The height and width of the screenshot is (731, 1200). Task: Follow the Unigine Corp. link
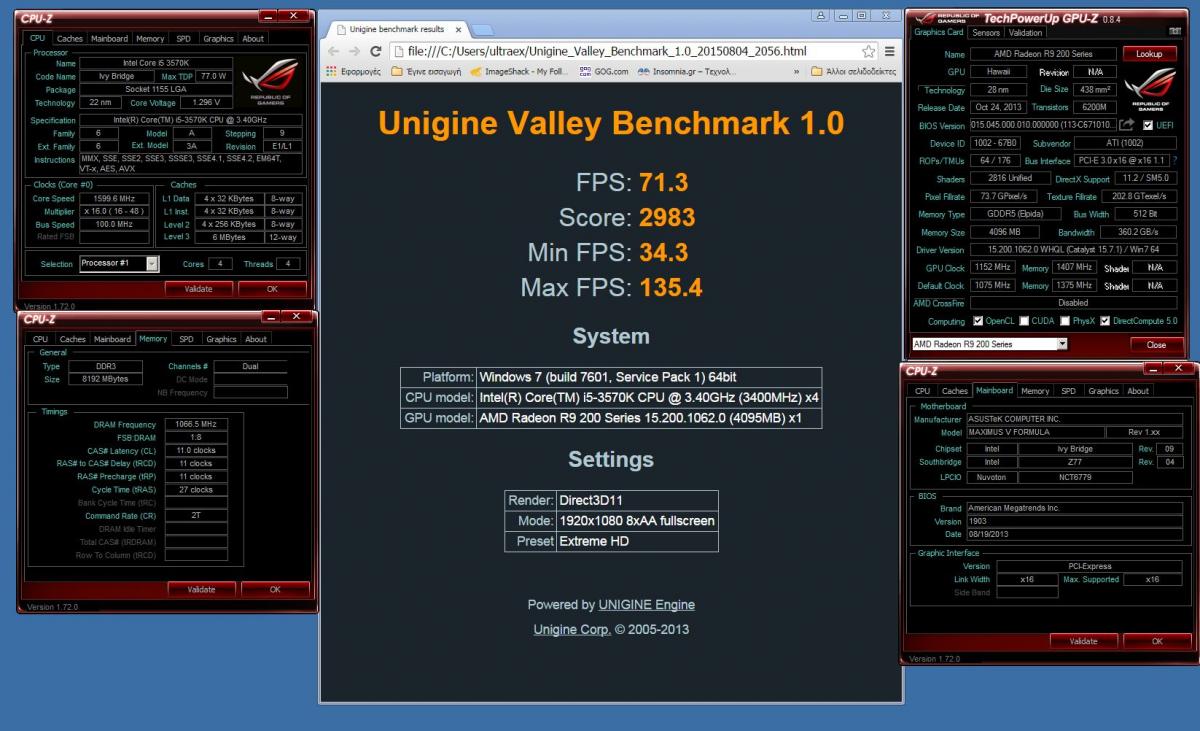[572, 630]
